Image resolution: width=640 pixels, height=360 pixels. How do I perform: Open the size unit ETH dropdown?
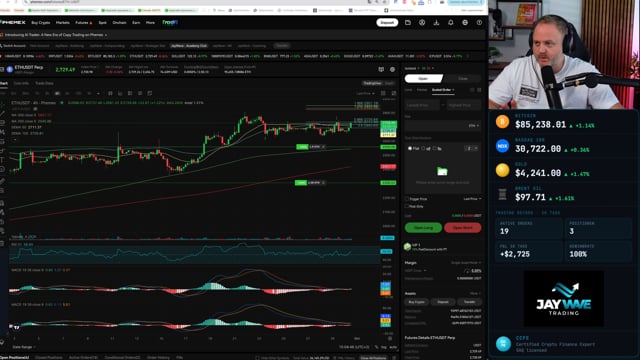[474, 126]
